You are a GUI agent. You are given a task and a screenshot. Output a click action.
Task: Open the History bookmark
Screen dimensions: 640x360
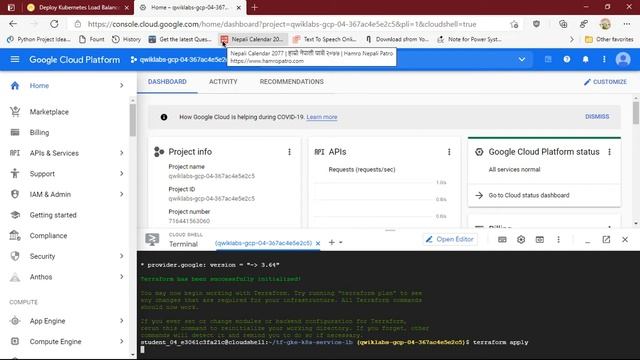pyautogui.click(x=127, y=39)
